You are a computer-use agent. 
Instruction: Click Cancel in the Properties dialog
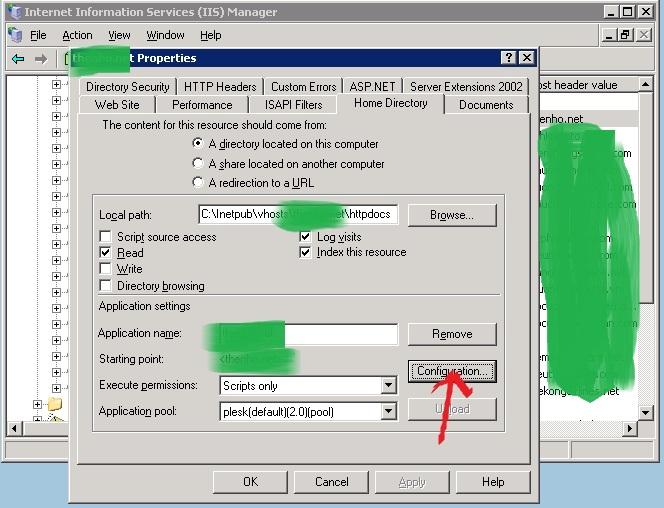[332, 482]
